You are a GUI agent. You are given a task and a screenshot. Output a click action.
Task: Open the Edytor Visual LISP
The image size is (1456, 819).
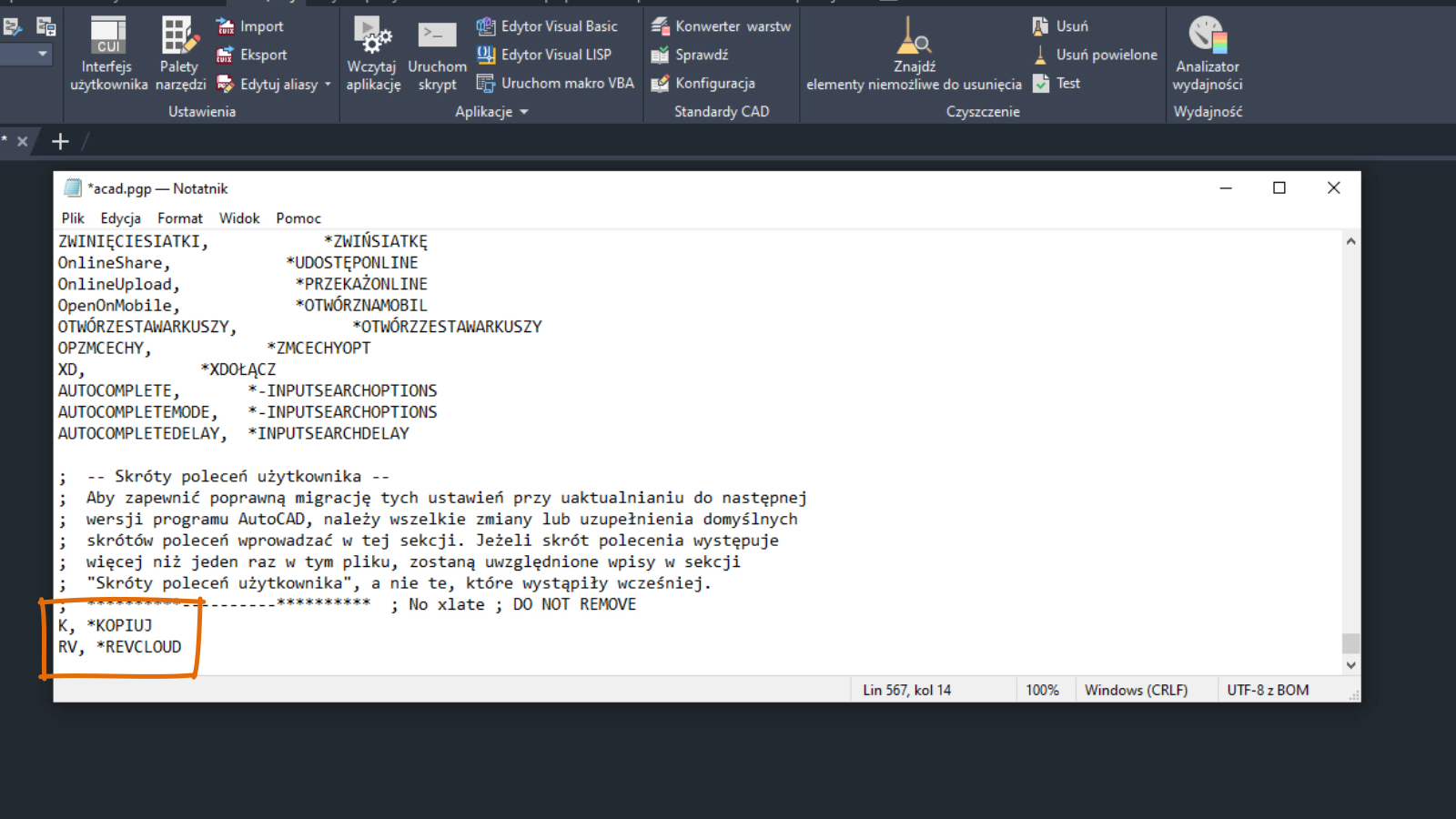tap(544, 55)
